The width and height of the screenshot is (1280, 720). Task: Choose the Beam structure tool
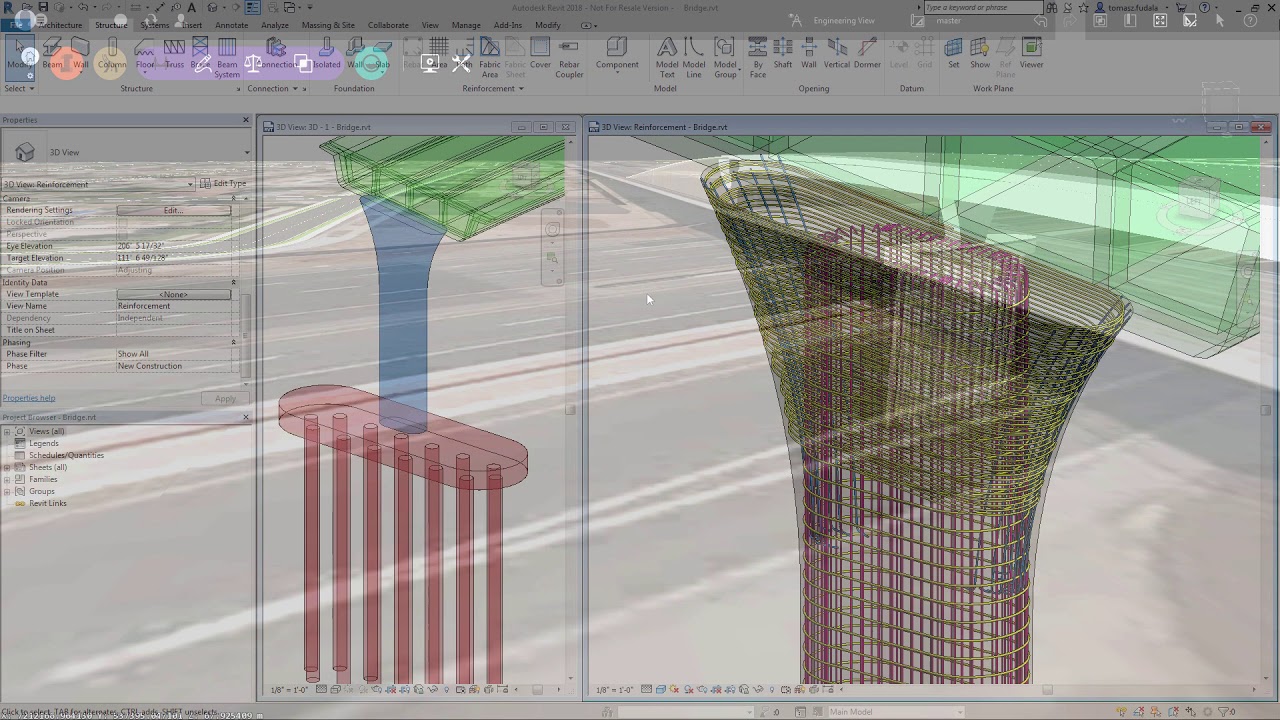pyautogui.click(x=52, y=55)
